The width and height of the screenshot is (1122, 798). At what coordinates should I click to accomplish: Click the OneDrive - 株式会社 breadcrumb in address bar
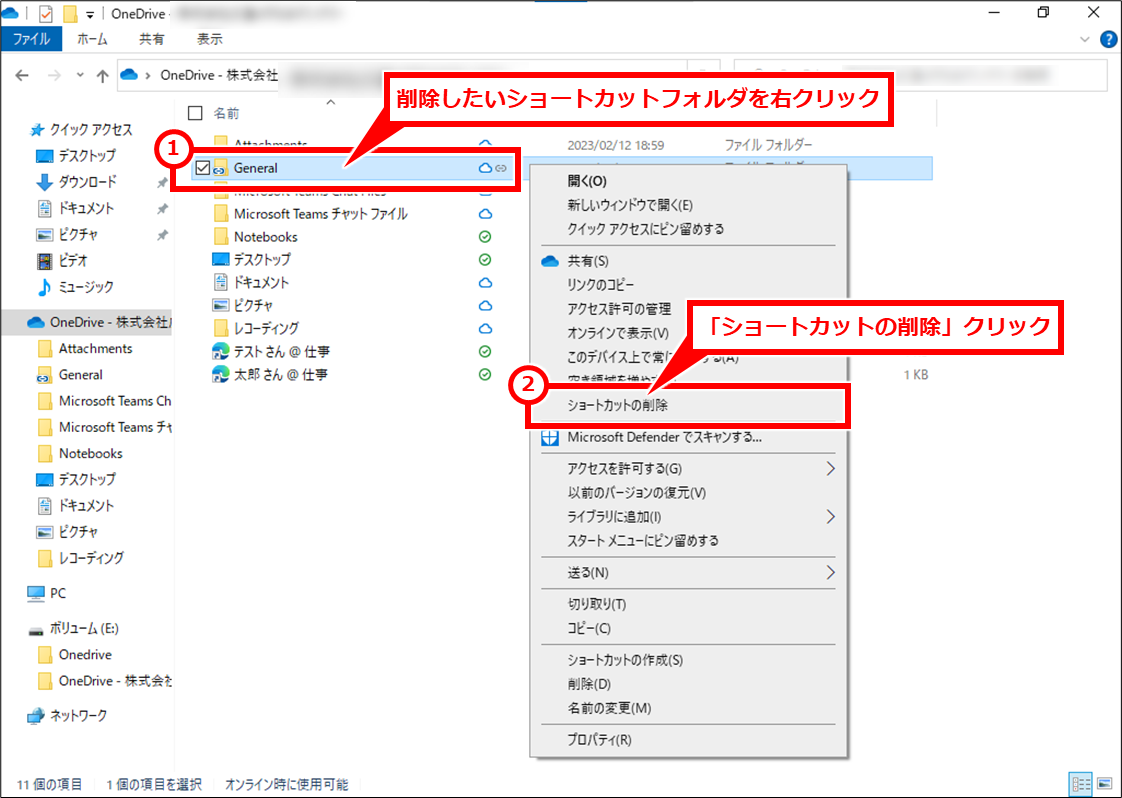(219, 75)
